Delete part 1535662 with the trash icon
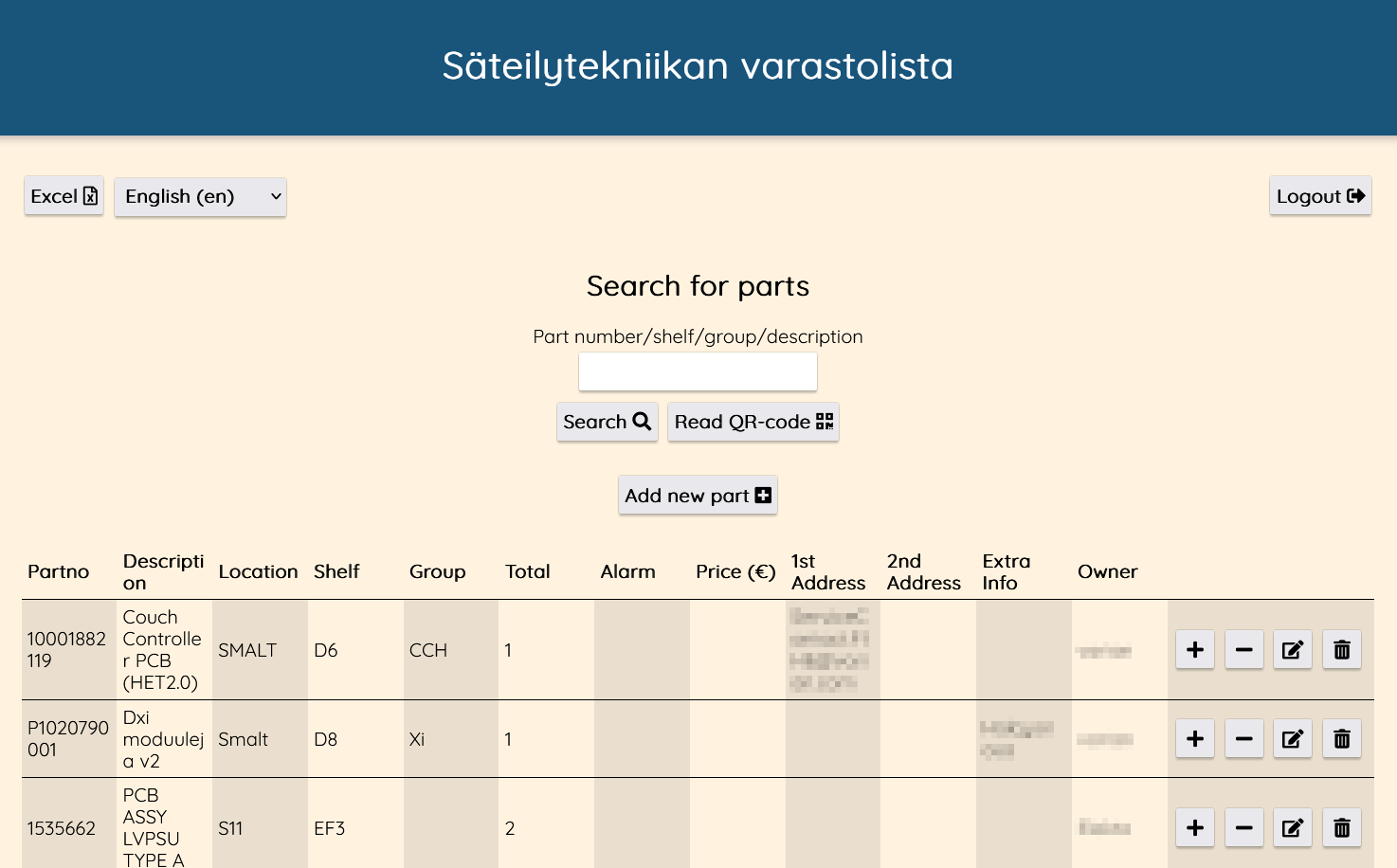The image size is (1397, 868). click(x=1341, y=827)
